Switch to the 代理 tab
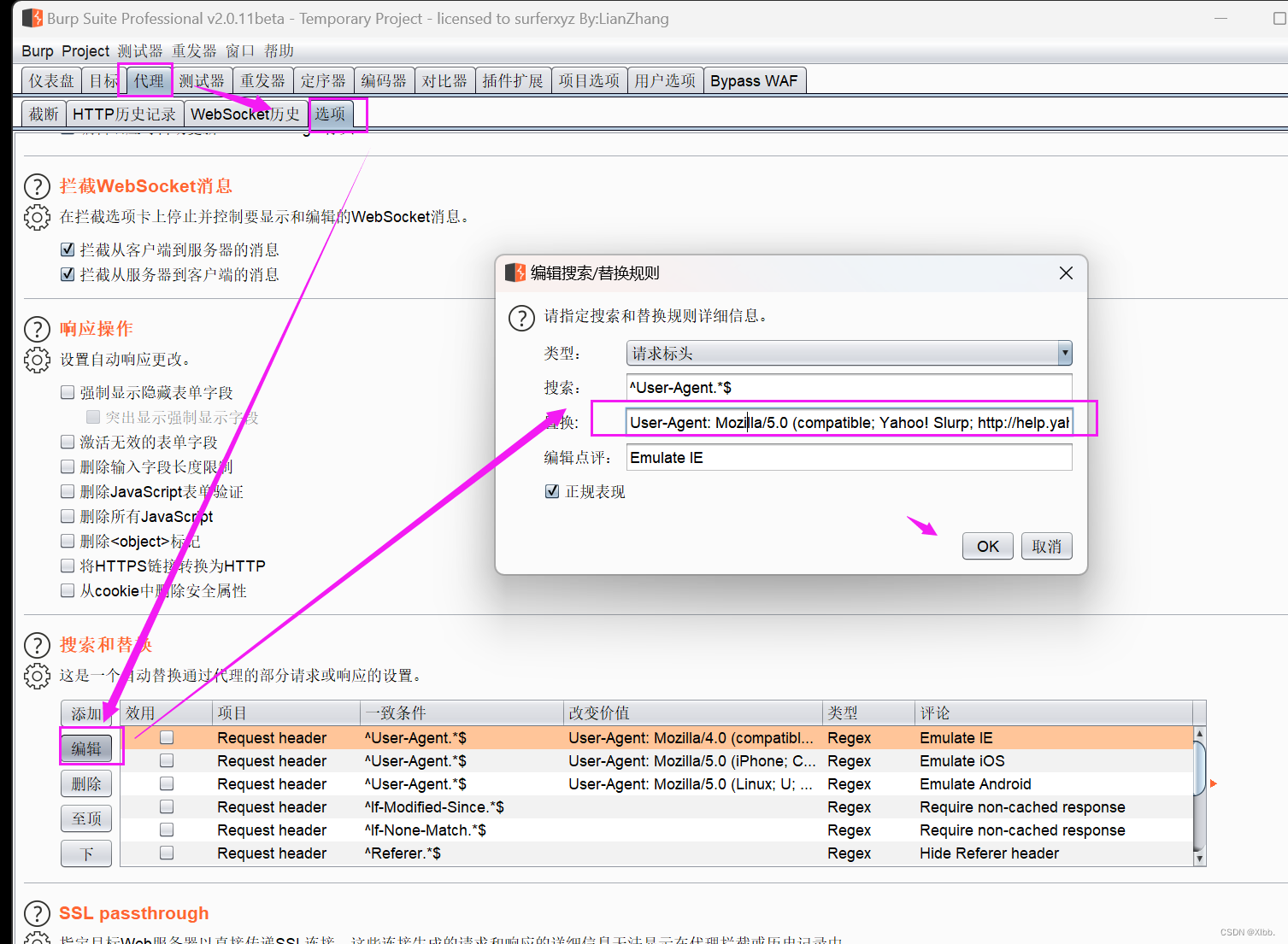Image resolution: width=1288 pixels, height=944 pixels. coord(148,80)
